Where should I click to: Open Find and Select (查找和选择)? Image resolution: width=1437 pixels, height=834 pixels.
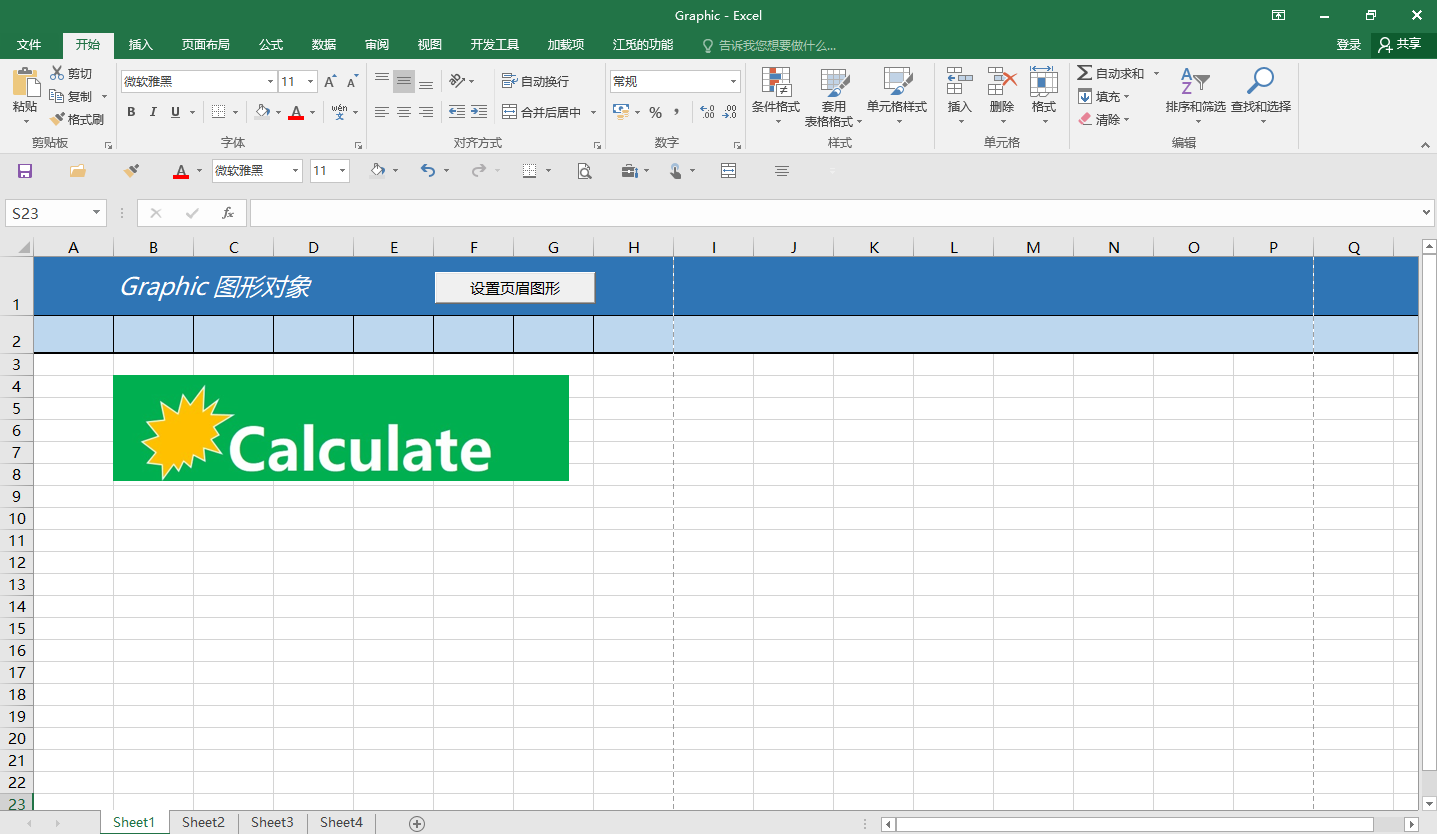pos(1261,96)
